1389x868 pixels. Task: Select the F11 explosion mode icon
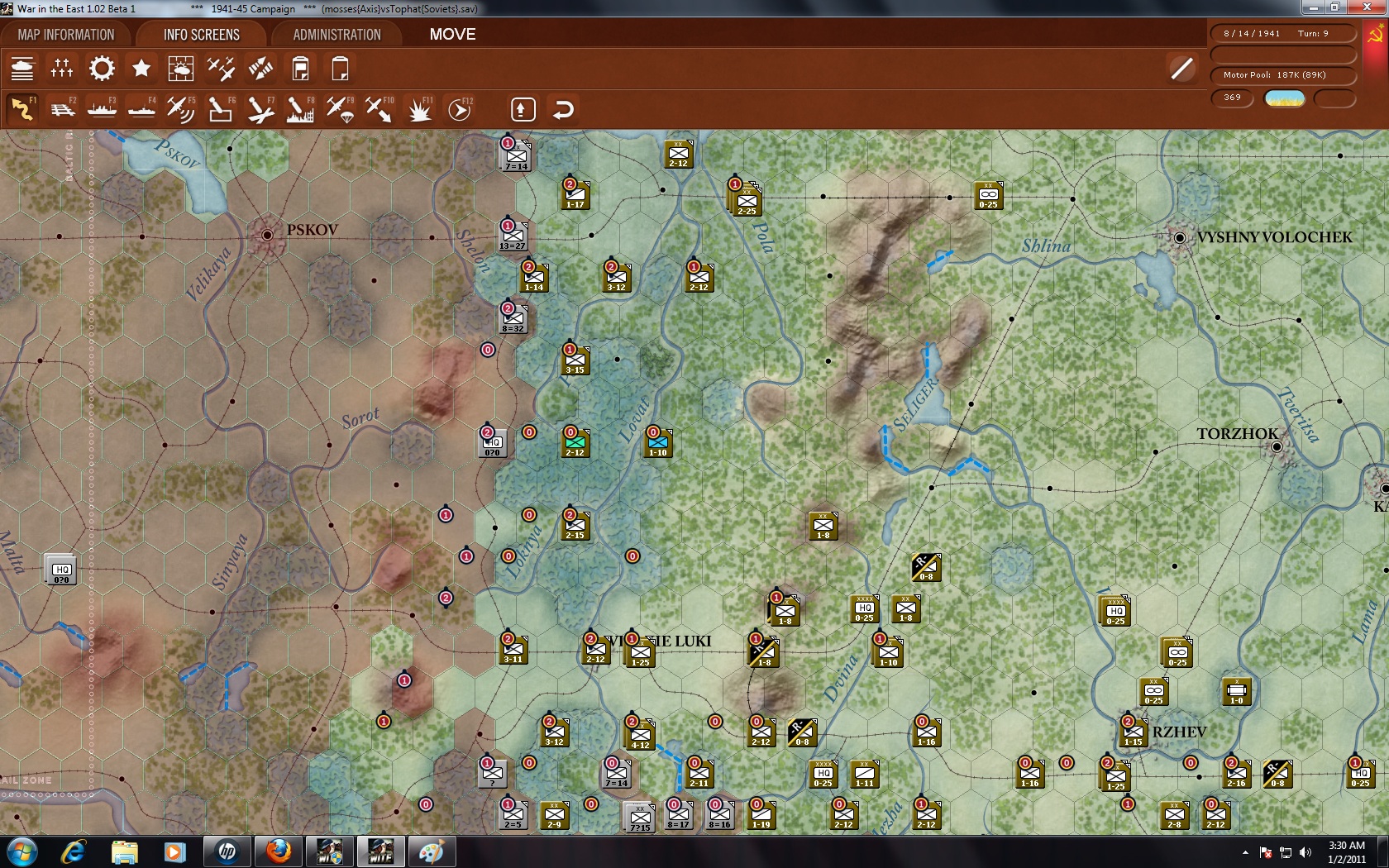pos(419,109)
